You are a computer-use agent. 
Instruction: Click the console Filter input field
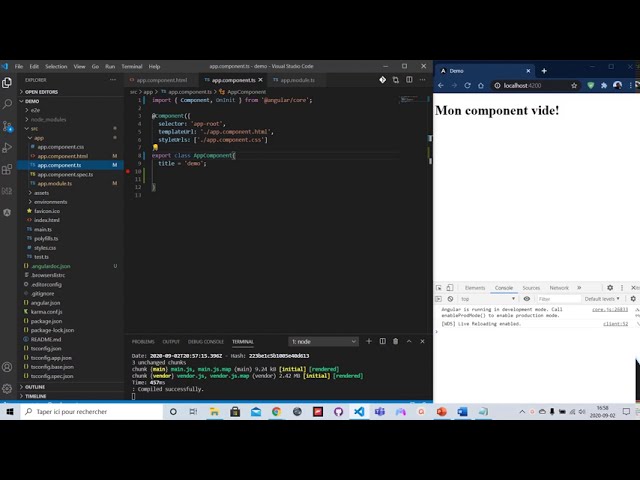(558, 299)
